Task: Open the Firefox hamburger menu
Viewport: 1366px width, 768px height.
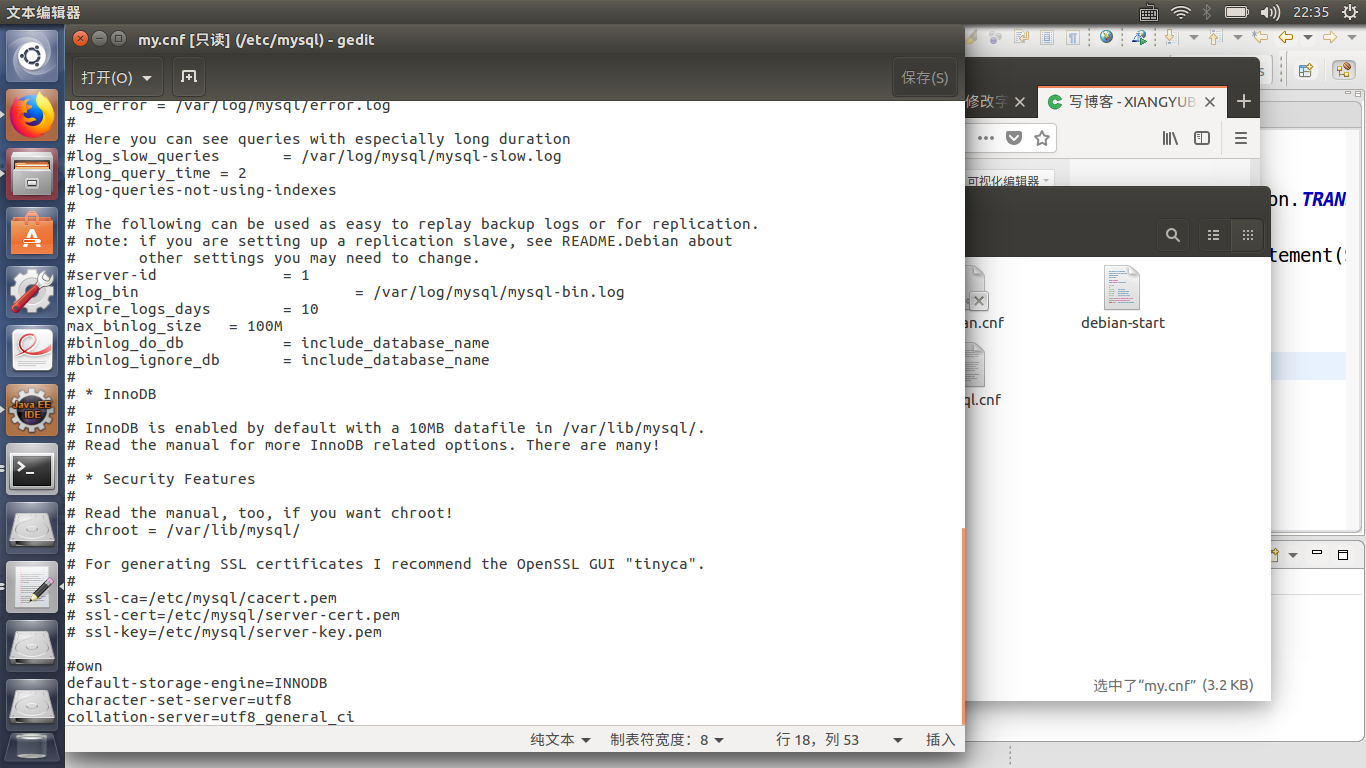Action: (x=1242, y=138)
